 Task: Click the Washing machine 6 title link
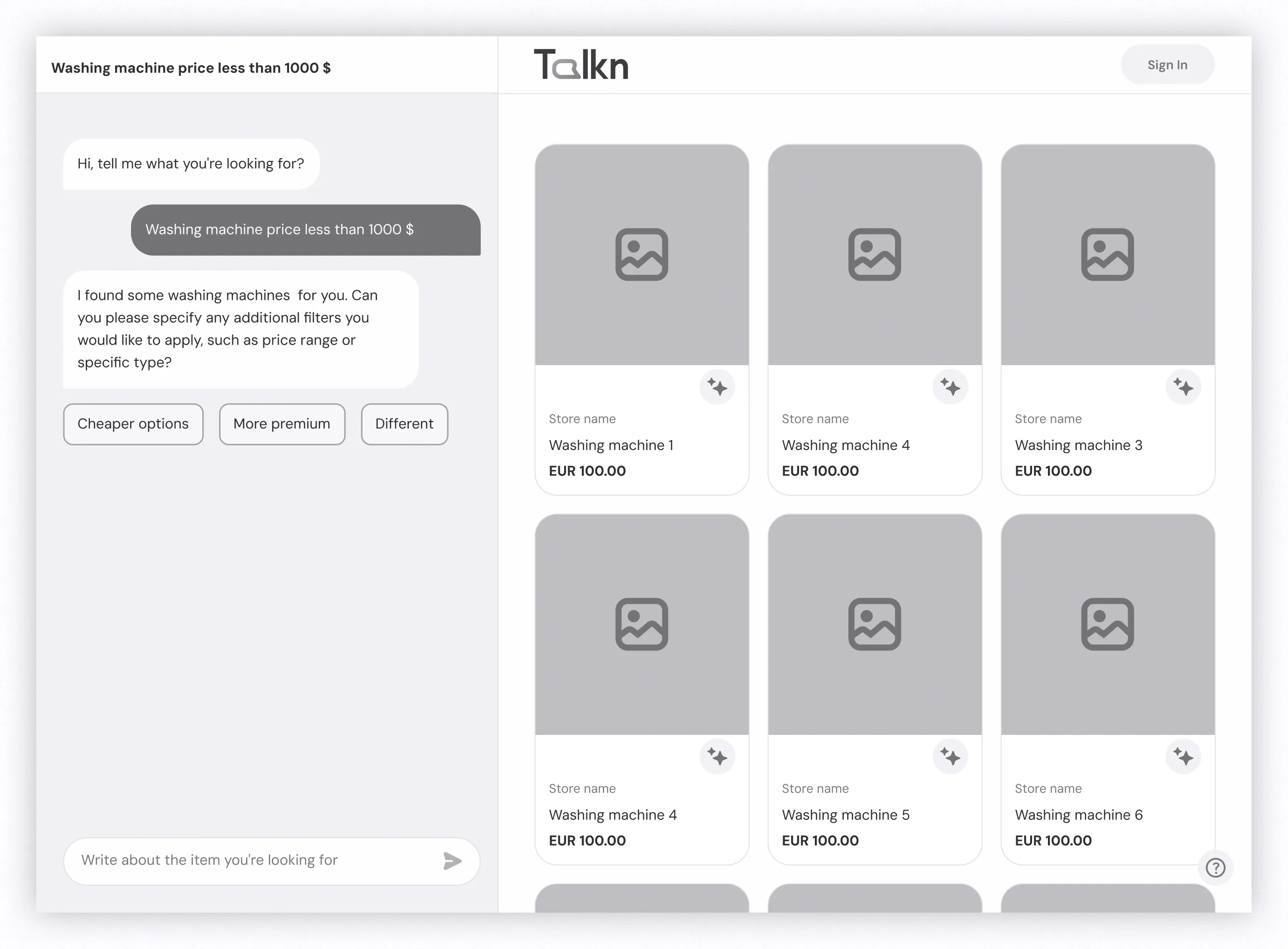click(x=1078, y=815)
